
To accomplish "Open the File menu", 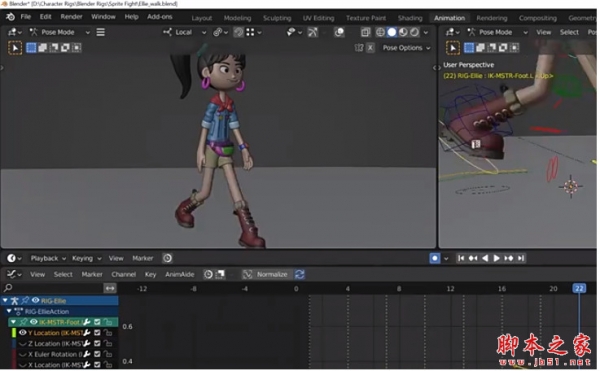I will click(x=26, y=17).
